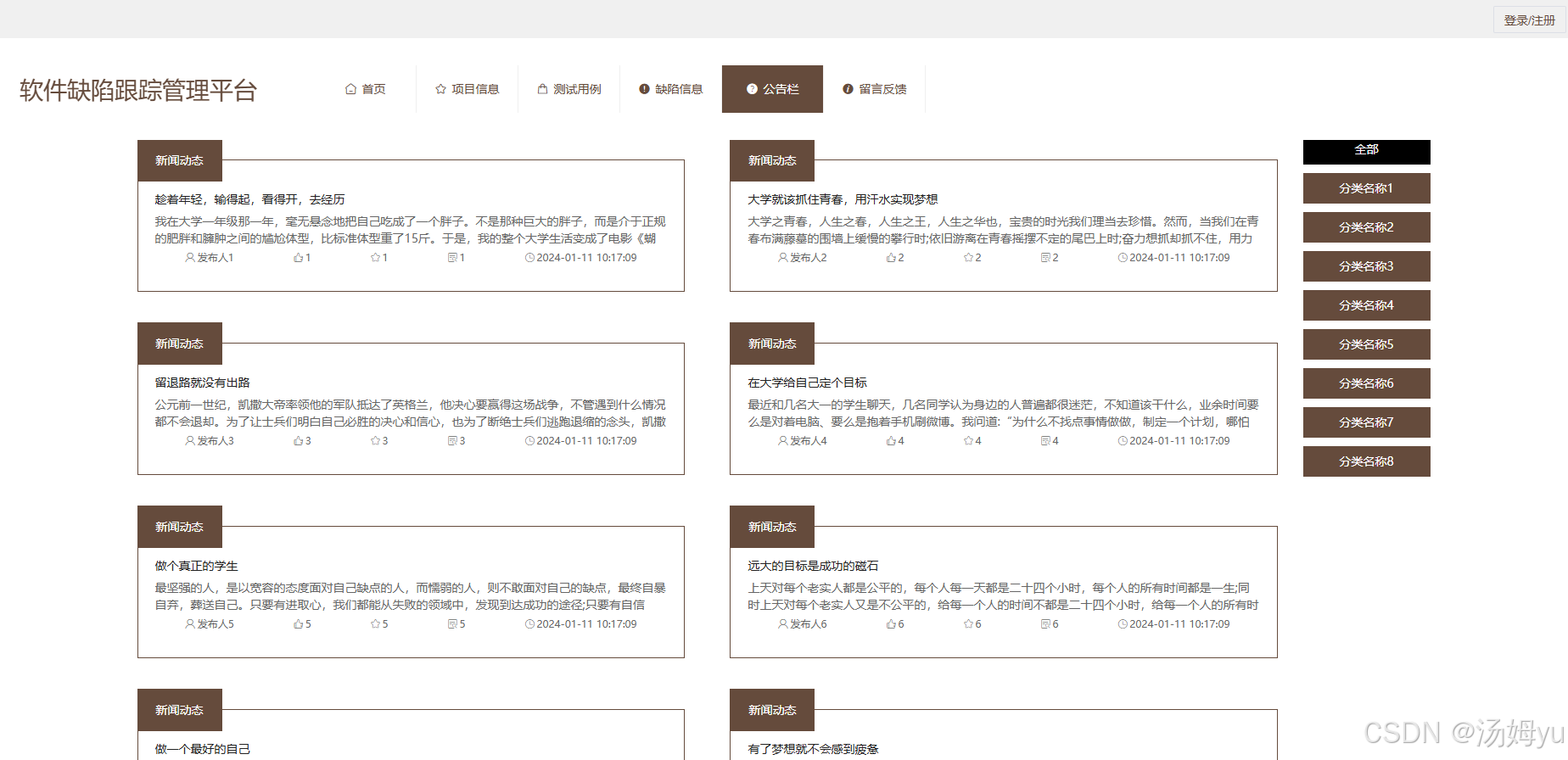This screenshot has width=1568, height=760.
Task: Click the thumbs-up icon on 发布人5 post
Action: coord(298,624)
